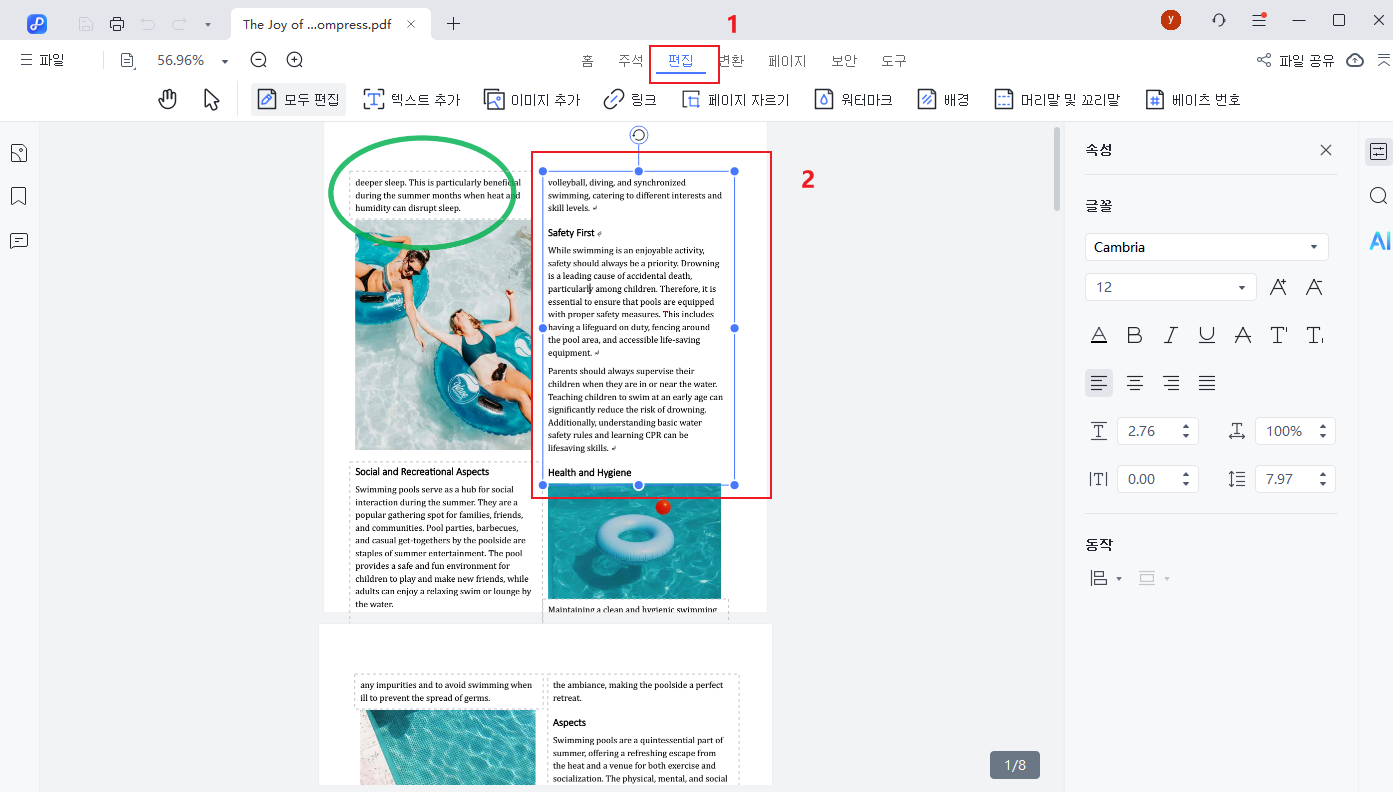Open the Cambria font family dropdown
The image size is (1393, 792).
pyautogui.click(x=1314, y=246)
